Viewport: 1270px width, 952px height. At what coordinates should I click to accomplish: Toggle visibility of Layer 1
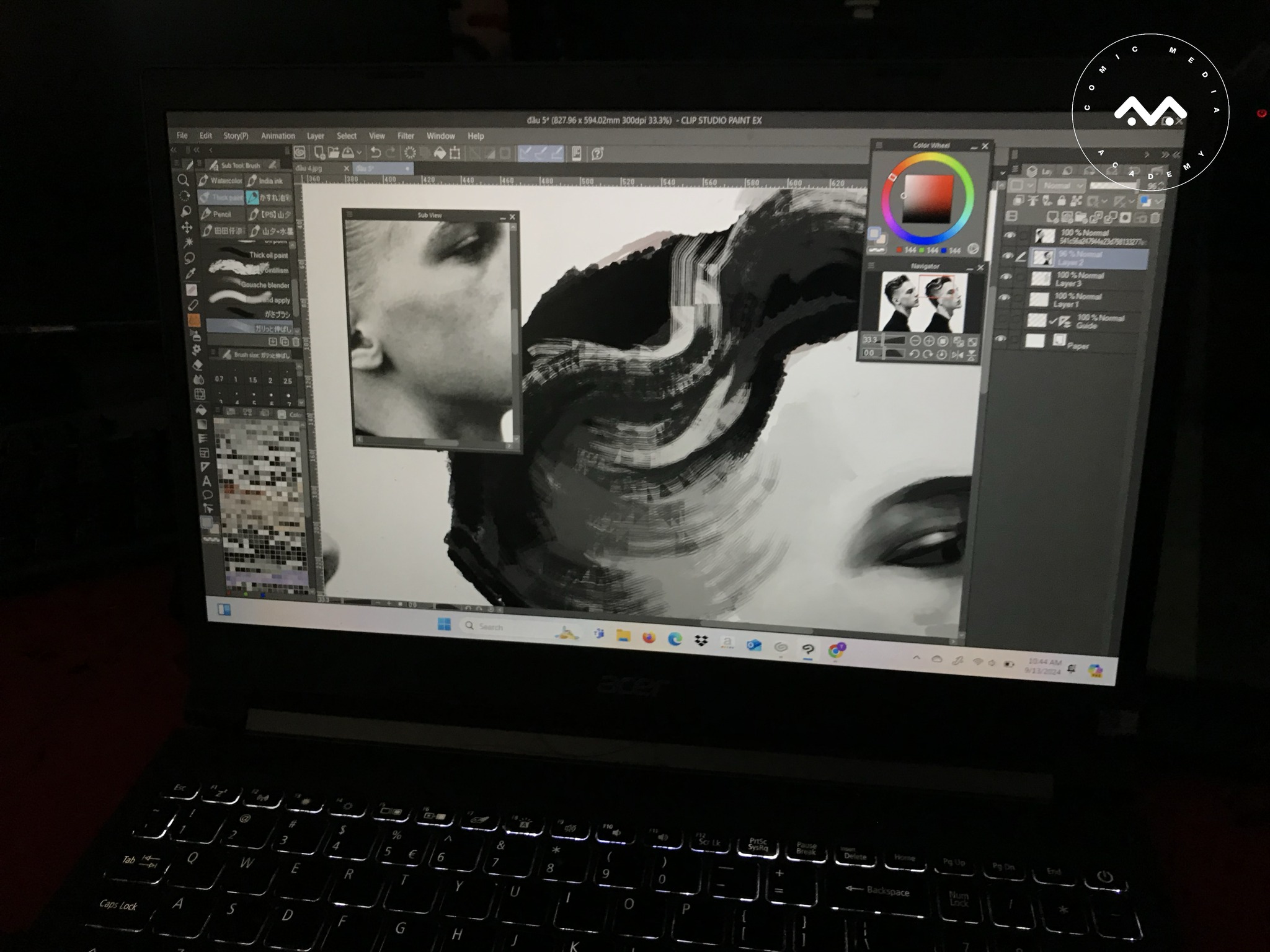pyautogui.click(x=1005, y=298)
